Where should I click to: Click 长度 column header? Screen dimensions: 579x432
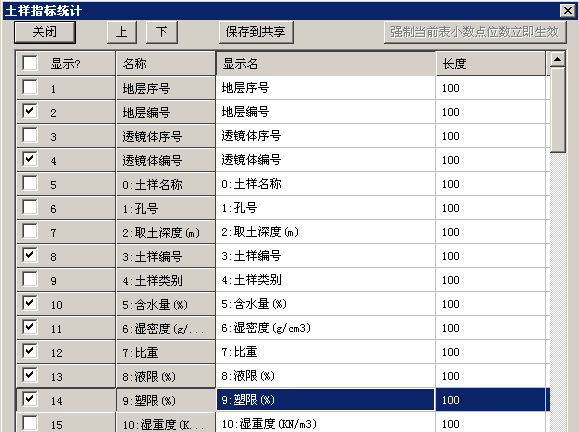coord(491,64)
